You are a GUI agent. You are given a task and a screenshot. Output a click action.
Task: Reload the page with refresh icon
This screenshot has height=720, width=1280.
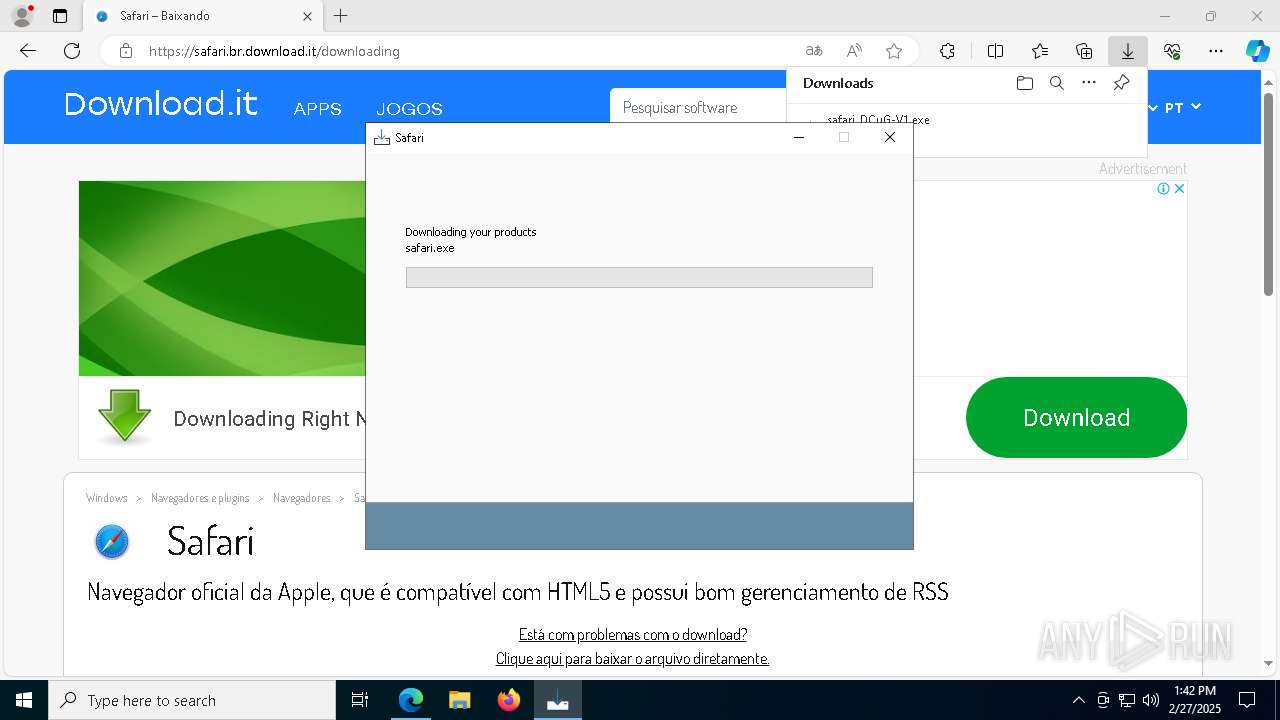(x=72, y=51)
